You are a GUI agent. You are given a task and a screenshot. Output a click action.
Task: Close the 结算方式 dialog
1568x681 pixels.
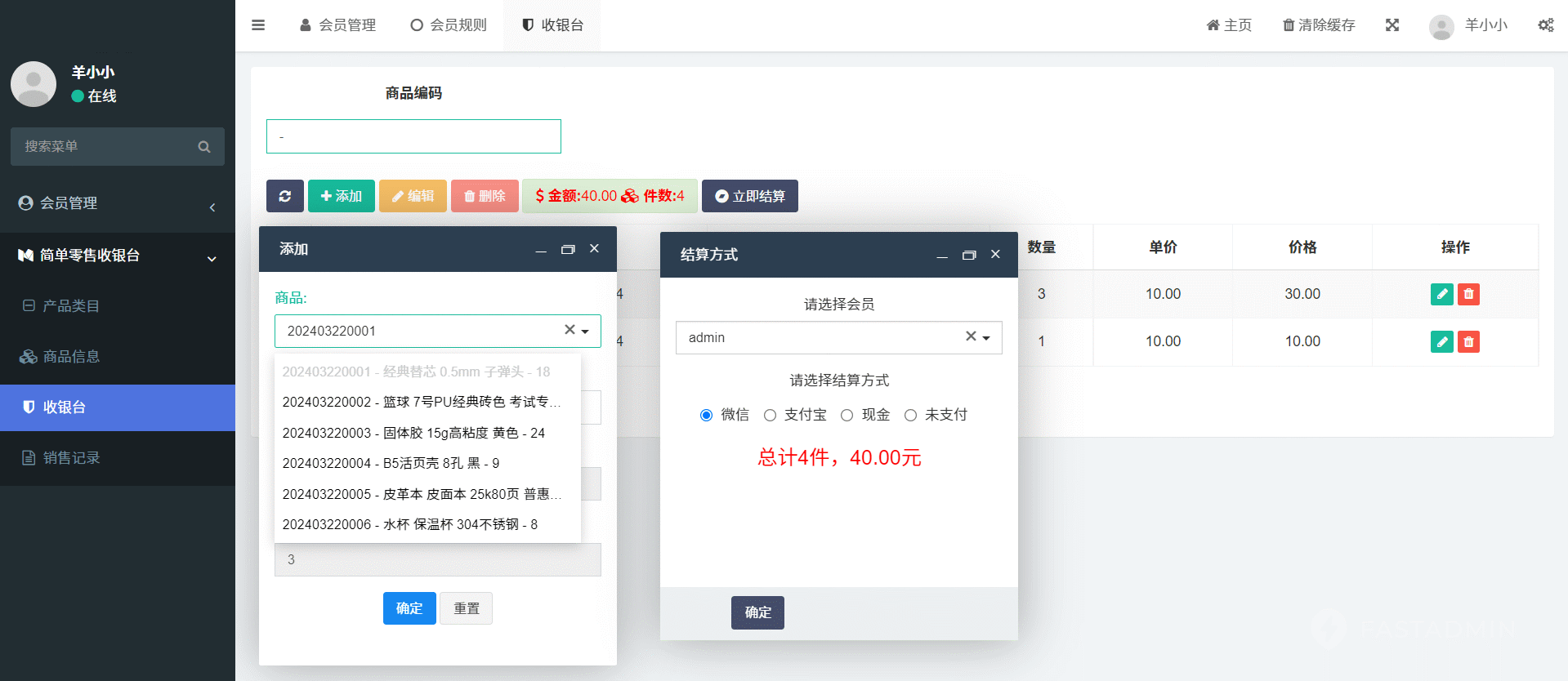click(x=996, y=254)
